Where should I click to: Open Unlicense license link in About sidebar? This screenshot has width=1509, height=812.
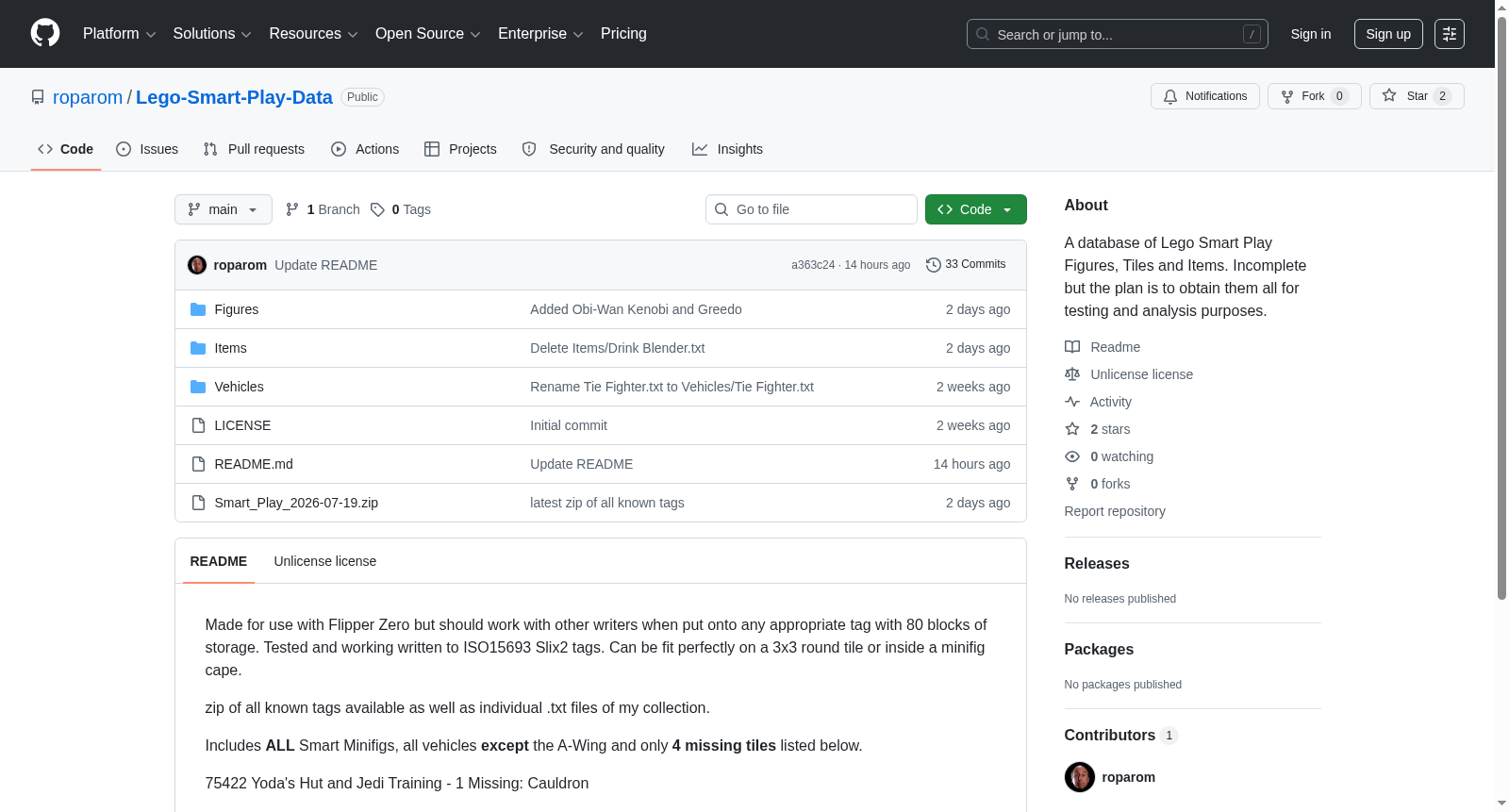click(x=1129, y=374)
